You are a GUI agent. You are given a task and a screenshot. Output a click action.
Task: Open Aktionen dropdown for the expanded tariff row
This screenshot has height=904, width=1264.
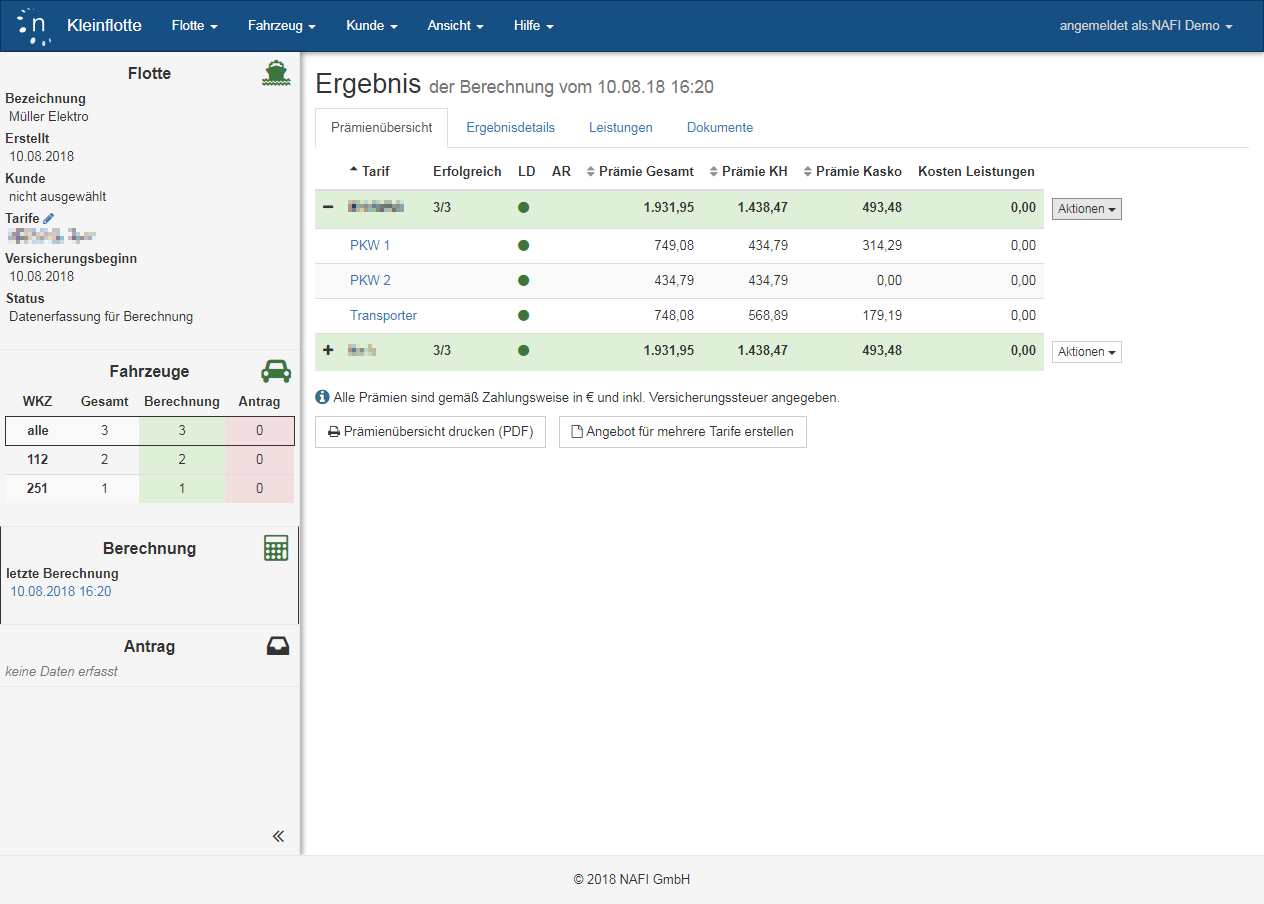tap(1087, 209)
